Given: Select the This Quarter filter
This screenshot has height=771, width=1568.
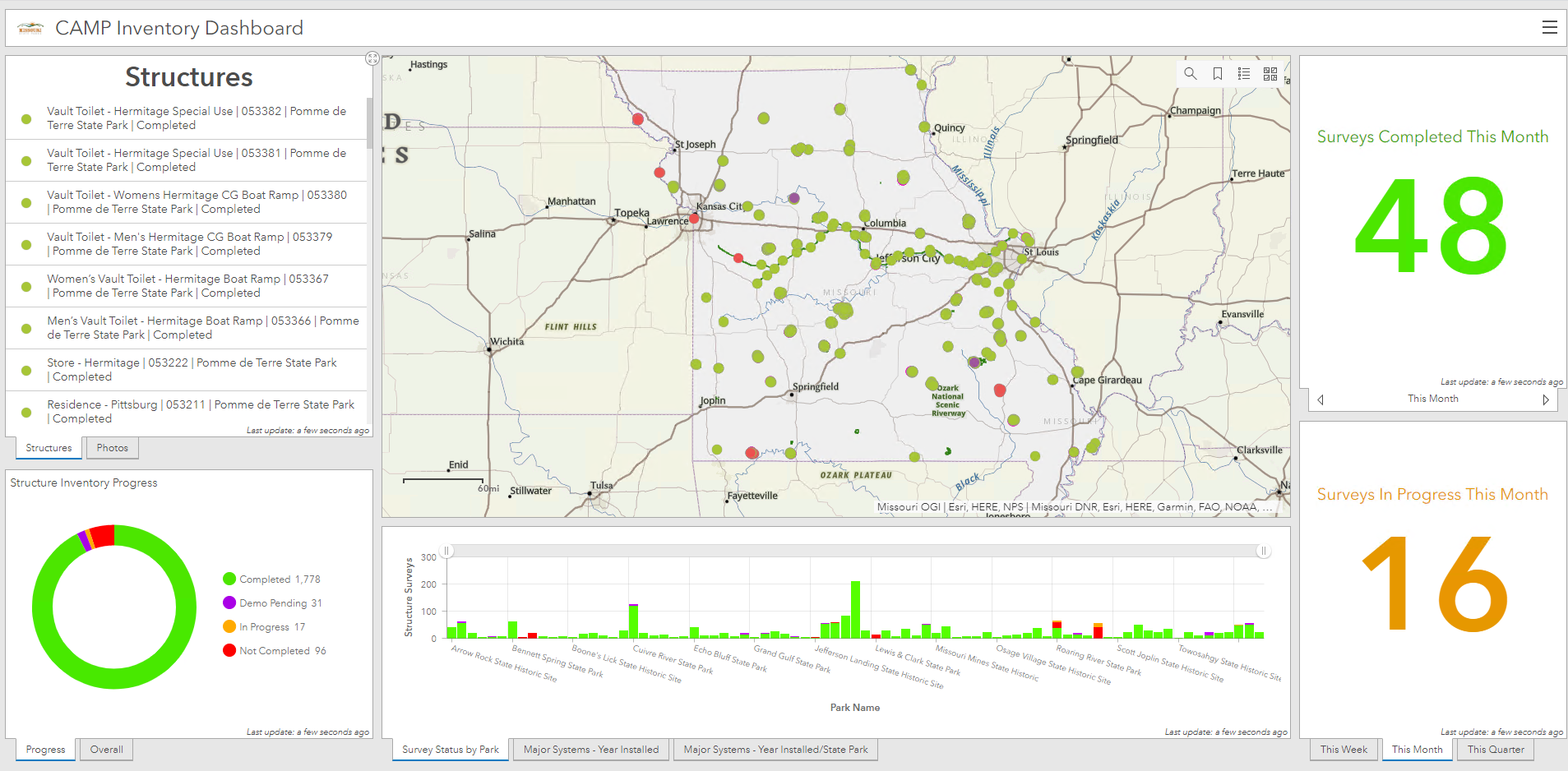Looking at the screenshot, I should click(1496, 749).
